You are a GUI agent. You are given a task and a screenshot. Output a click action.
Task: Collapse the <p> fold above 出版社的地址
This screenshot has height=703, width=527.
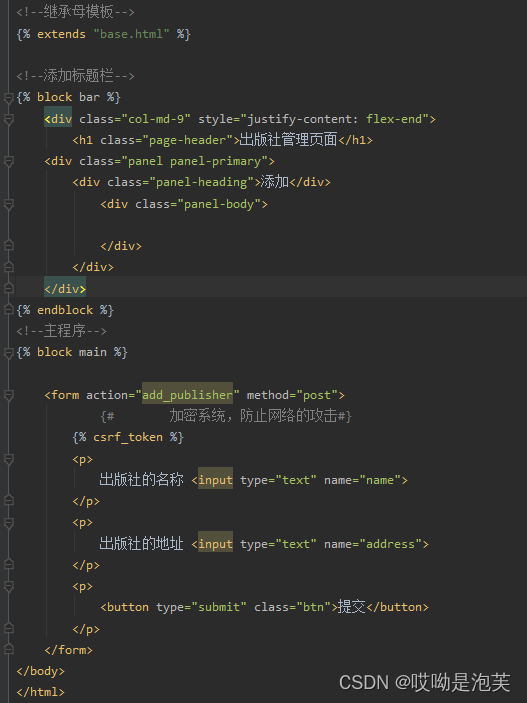tap(9, 523)
